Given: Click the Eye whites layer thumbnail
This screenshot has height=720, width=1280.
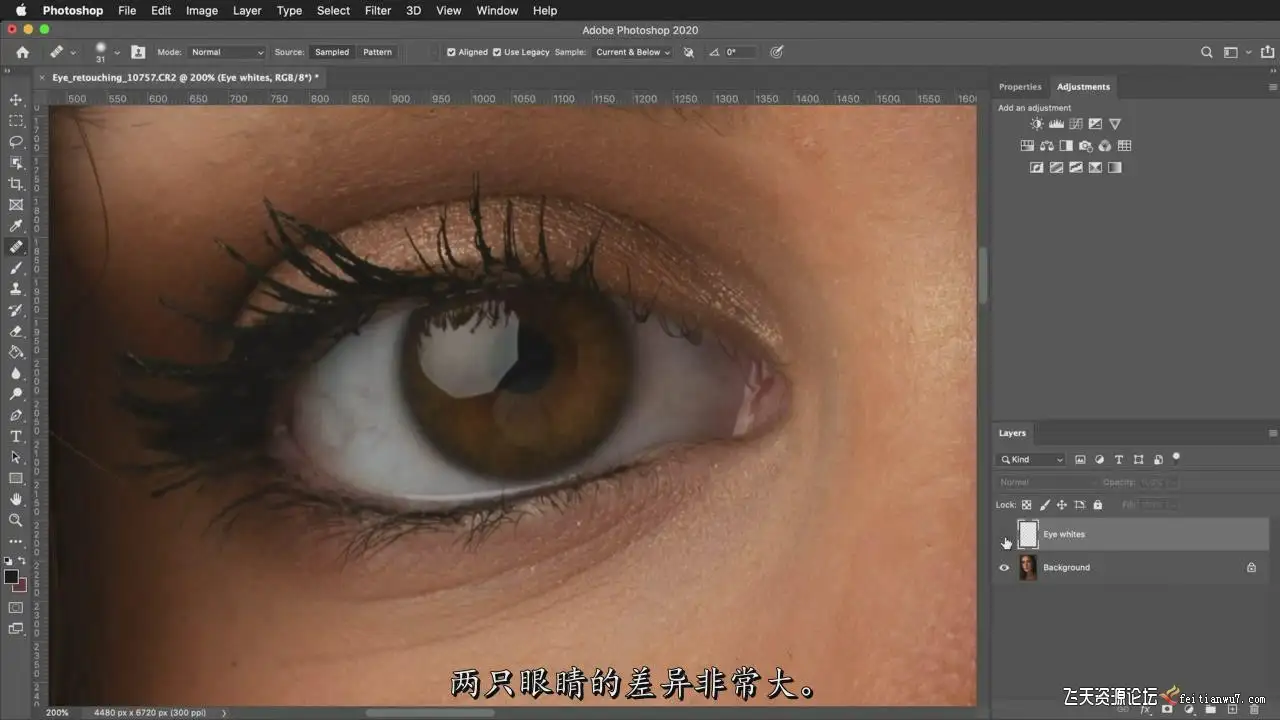Looking at the screenshot, I should (1028, 535).
